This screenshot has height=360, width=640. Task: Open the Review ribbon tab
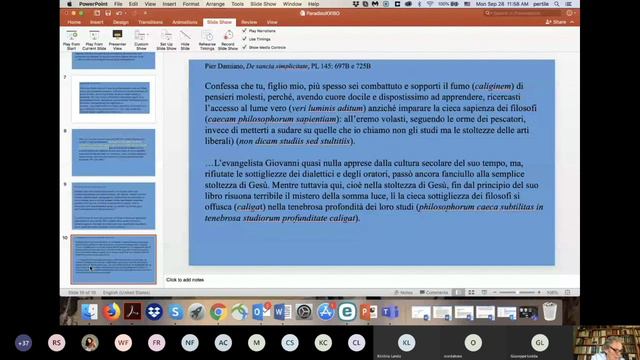(249, 22)
